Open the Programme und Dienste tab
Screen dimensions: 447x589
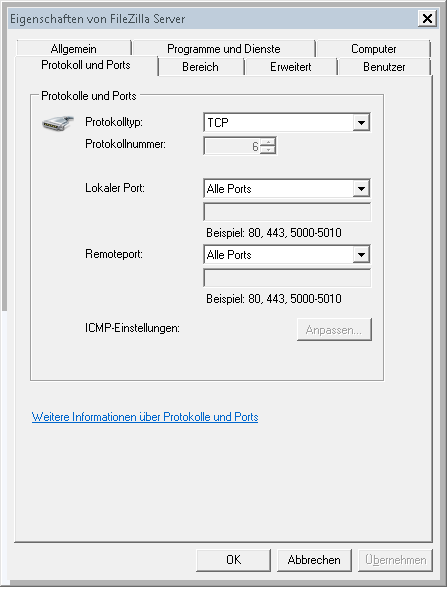[224, 49]
